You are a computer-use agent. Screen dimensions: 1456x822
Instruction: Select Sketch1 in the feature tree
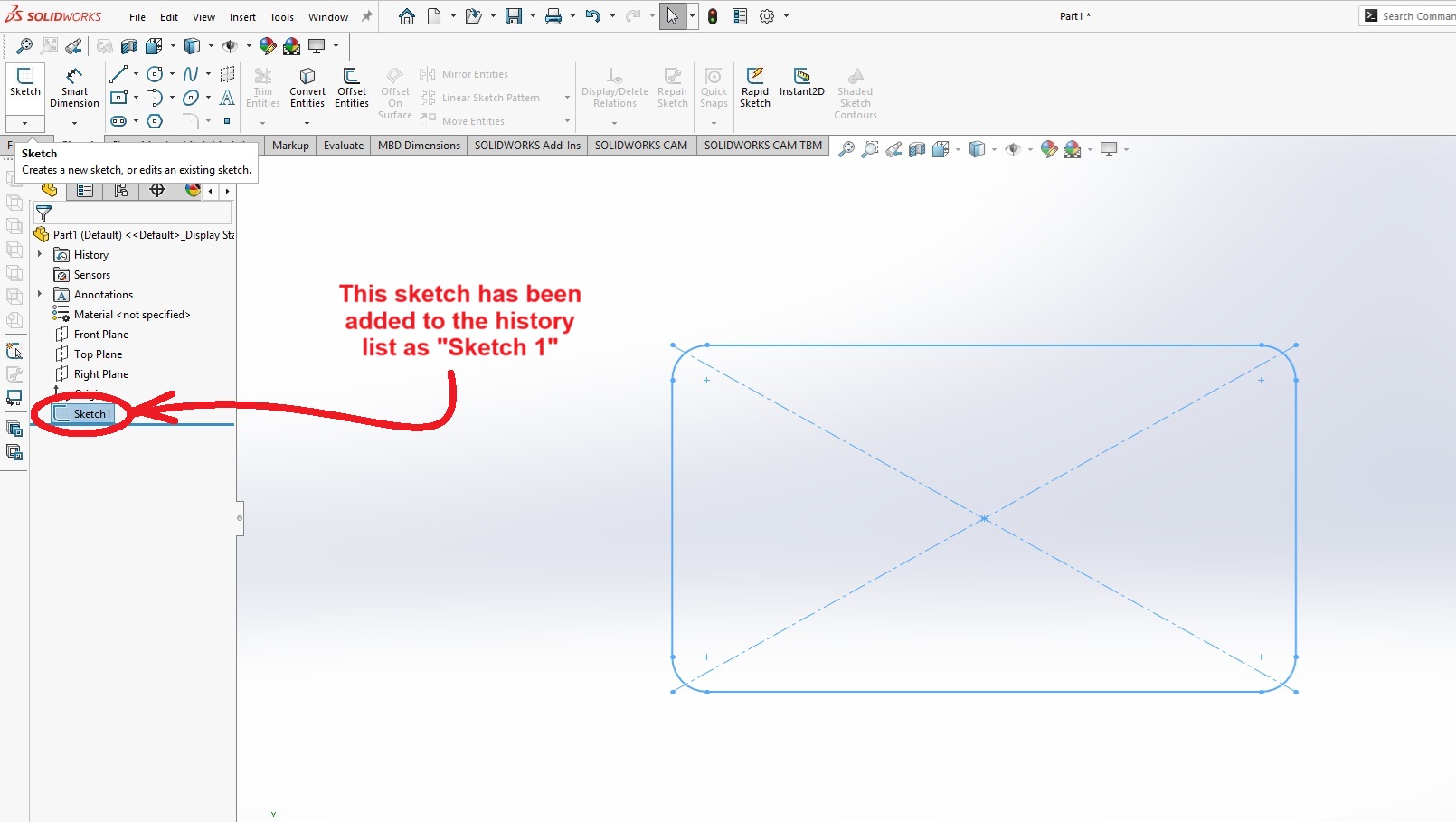click(91, 414)
